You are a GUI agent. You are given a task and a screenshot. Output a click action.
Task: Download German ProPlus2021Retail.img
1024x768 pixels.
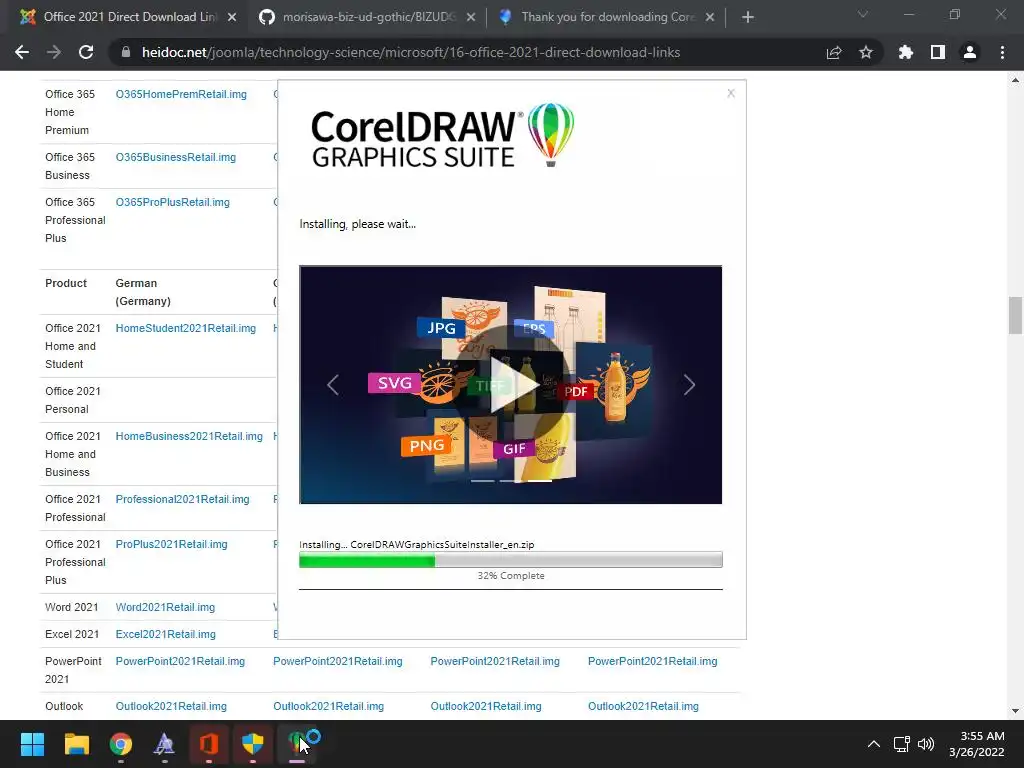171,545
